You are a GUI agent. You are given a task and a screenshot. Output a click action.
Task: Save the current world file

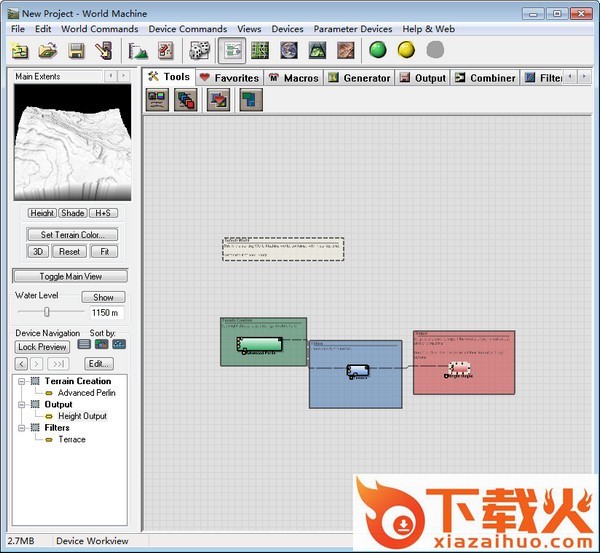[x=76, y=50]
